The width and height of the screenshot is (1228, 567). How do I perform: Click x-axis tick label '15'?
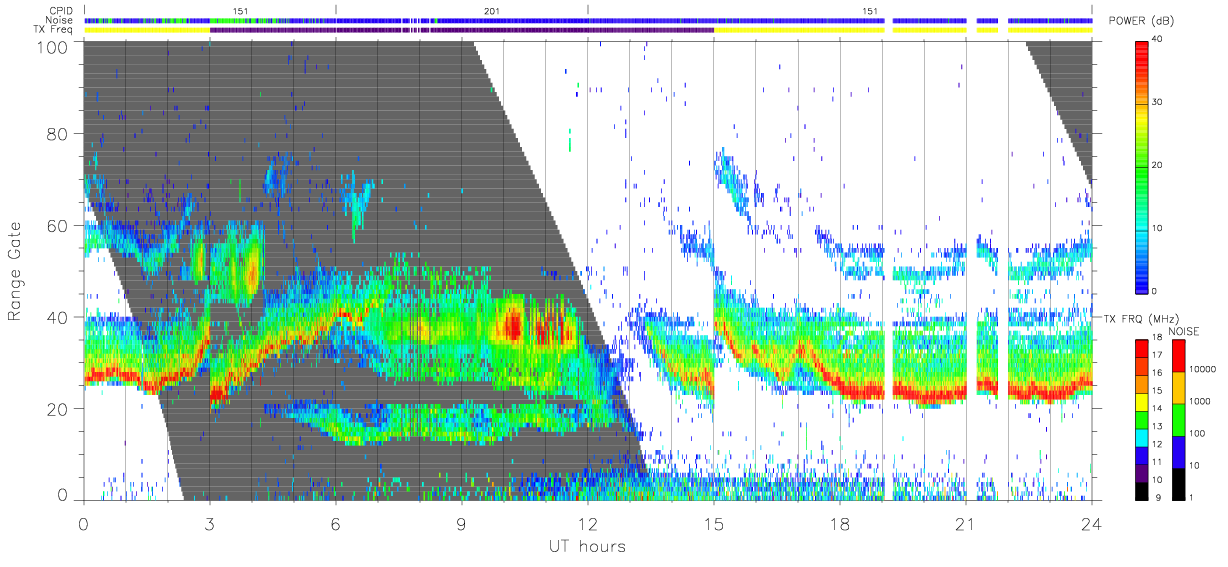(x=714, y=523)
